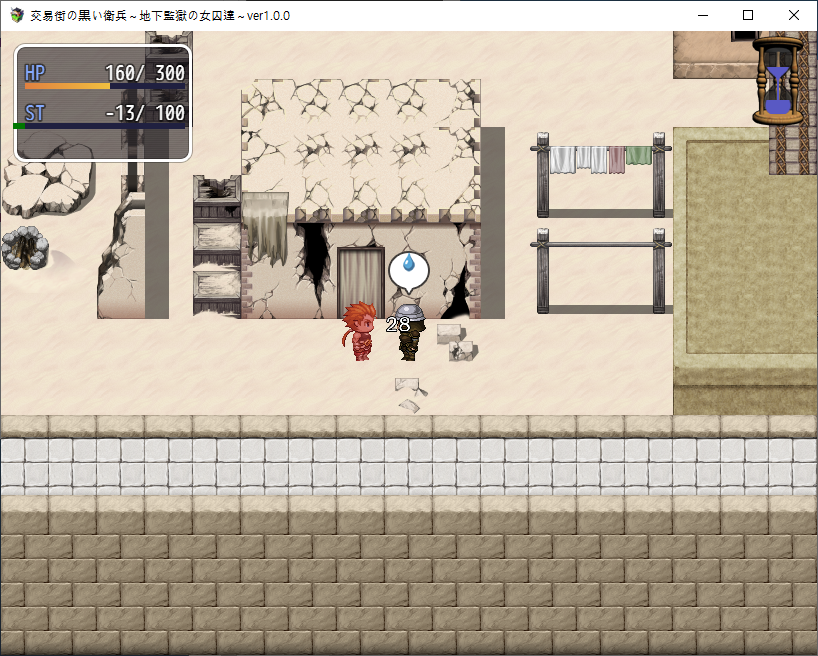Click the empty lower drying rack

coord(600,270)
